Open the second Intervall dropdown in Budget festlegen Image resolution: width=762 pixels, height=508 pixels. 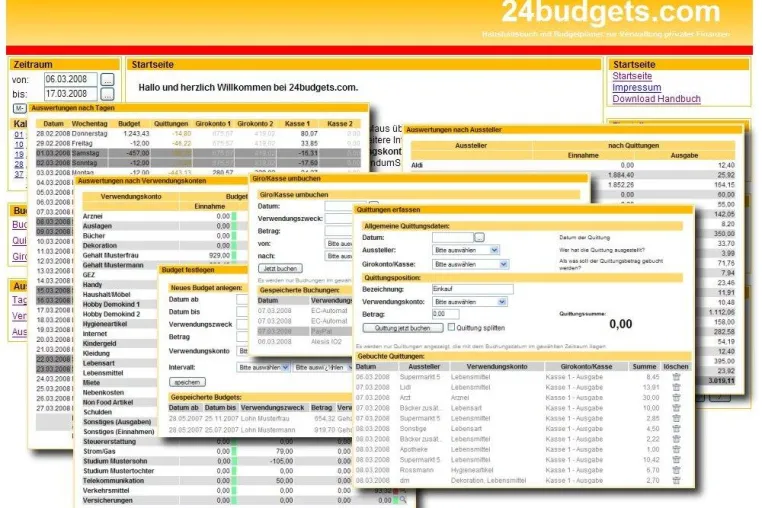click(x=323, y=368)
